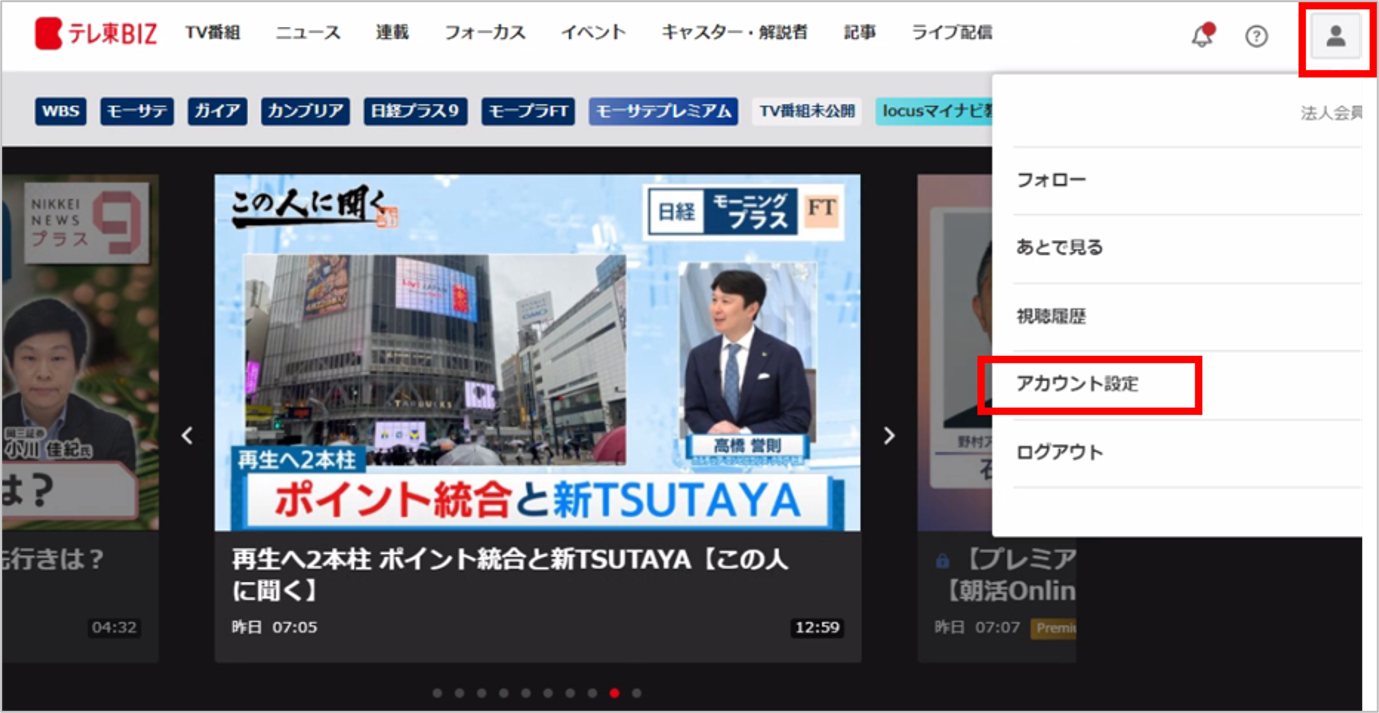The width and height of the screenshot is (1379, 713).
Task: Advance to the next carousel slide arrow
Action: [889, 435]
